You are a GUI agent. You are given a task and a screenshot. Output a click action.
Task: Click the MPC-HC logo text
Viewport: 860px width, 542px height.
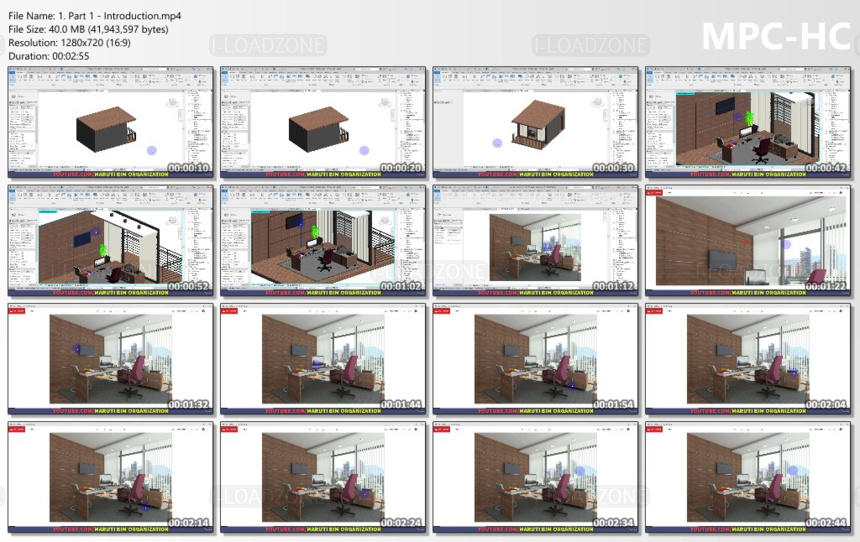776,37
